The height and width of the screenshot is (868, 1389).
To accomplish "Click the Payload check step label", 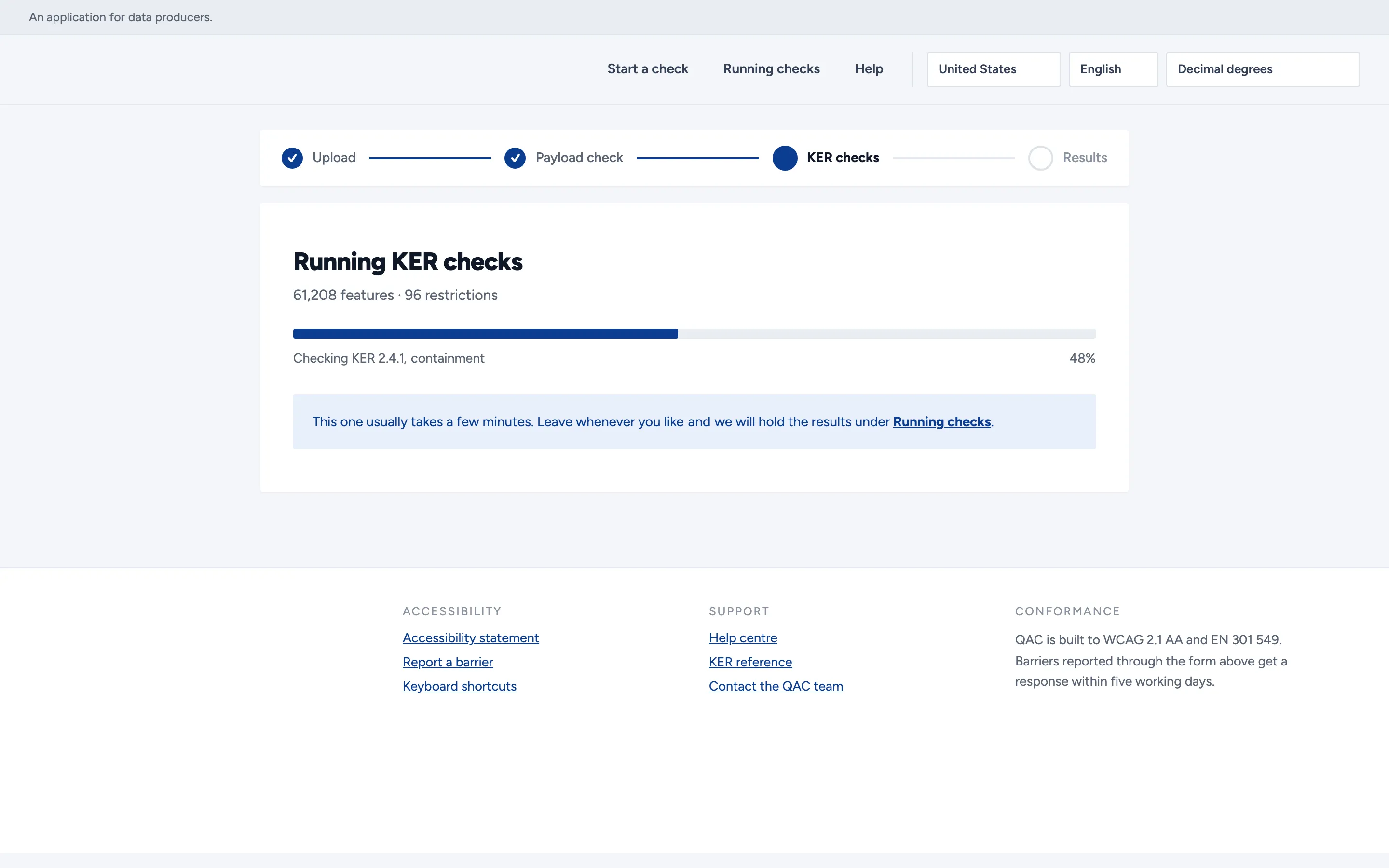I will 579,158.
